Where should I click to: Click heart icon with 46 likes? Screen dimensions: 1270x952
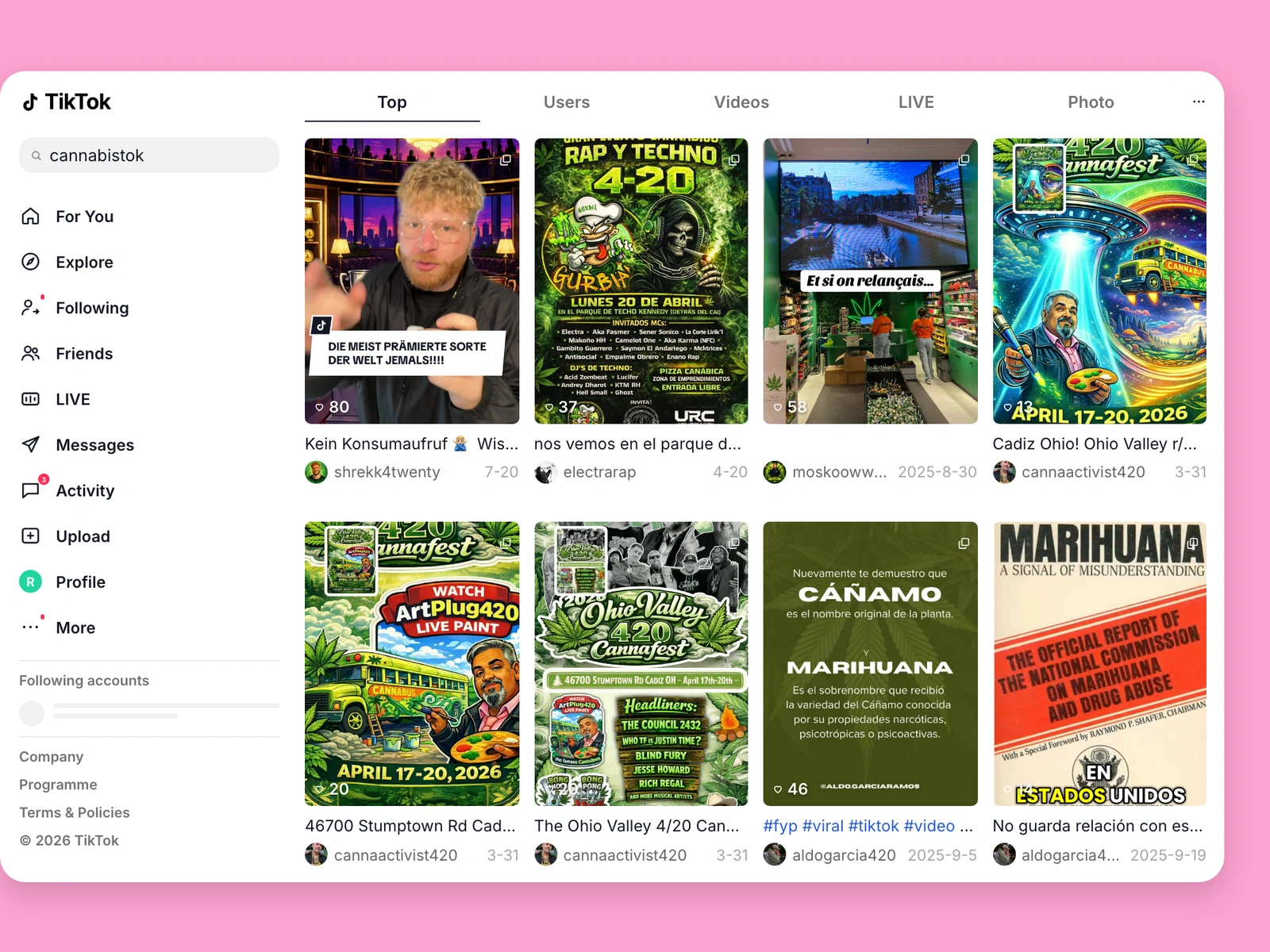(x=778, y=789)
